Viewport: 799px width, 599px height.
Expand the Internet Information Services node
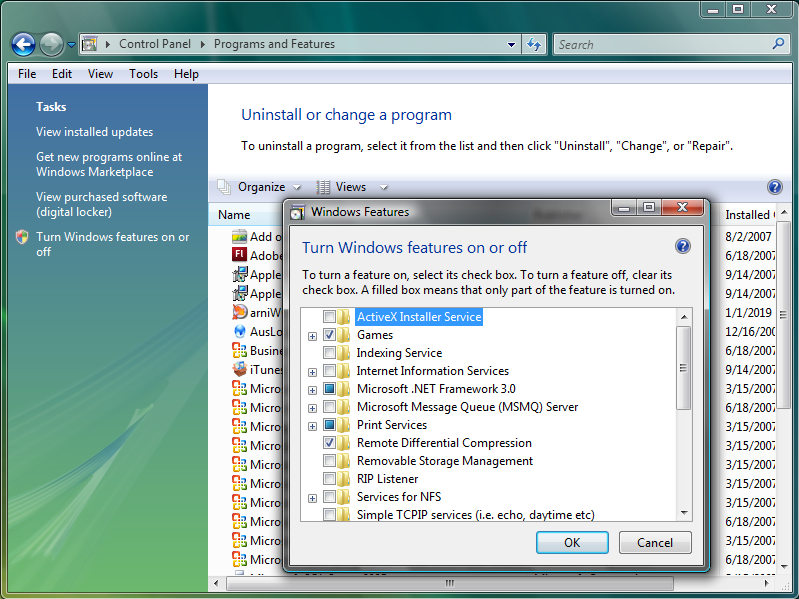coord(313,372)
